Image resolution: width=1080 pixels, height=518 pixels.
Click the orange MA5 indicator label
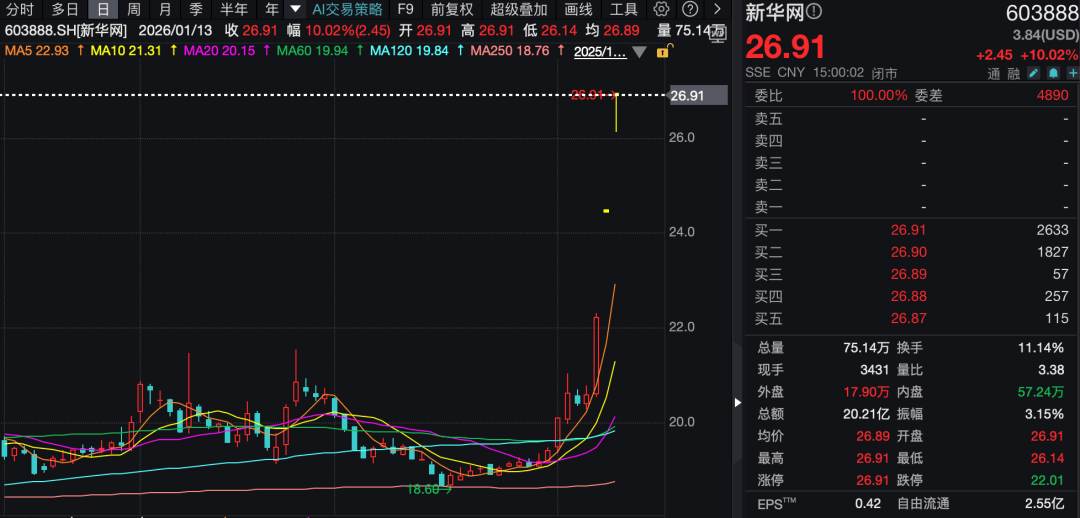[x=38, y=51]
